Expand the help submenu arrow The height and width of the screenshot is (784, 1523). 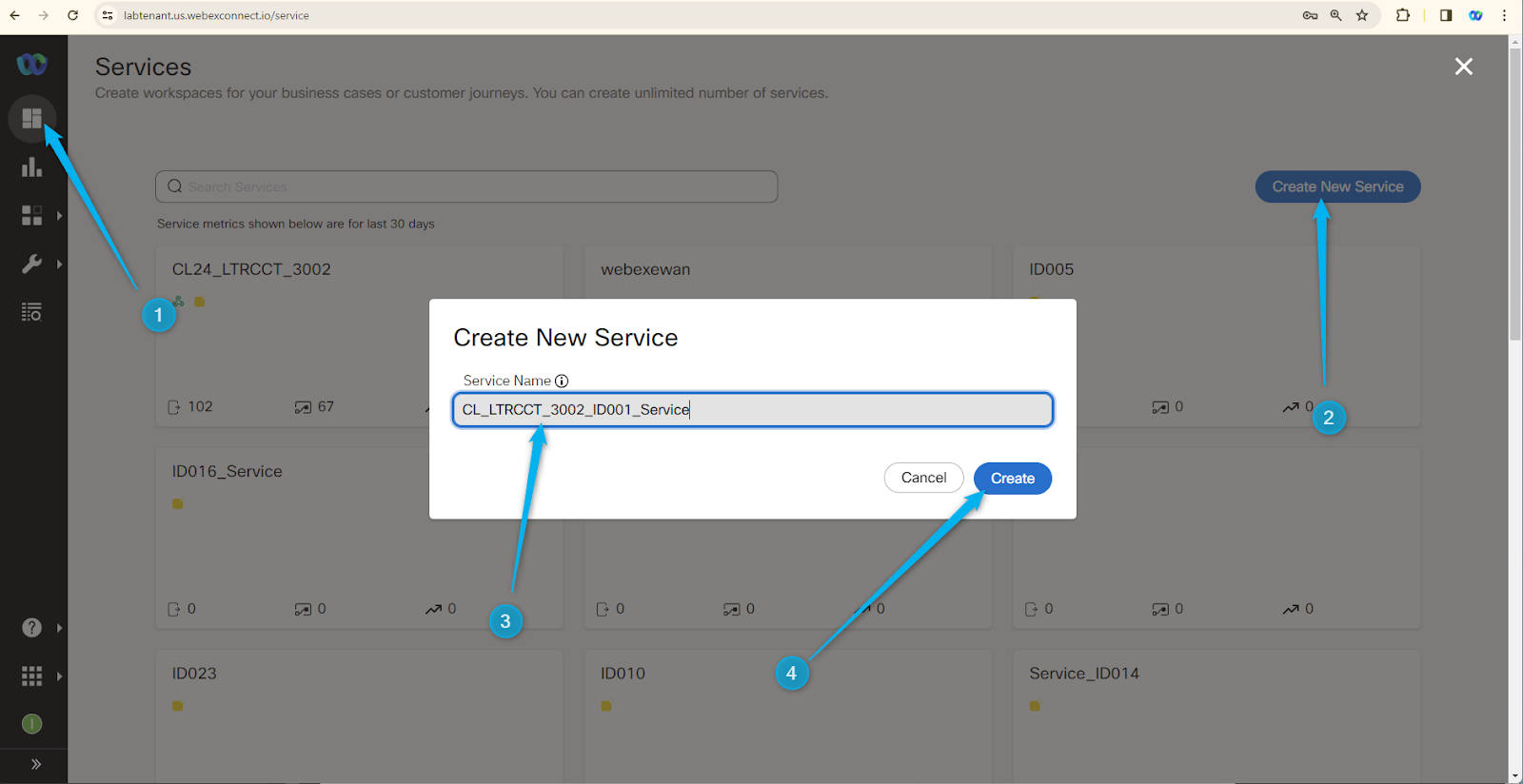pyautogui.click(x=60, y=628)
